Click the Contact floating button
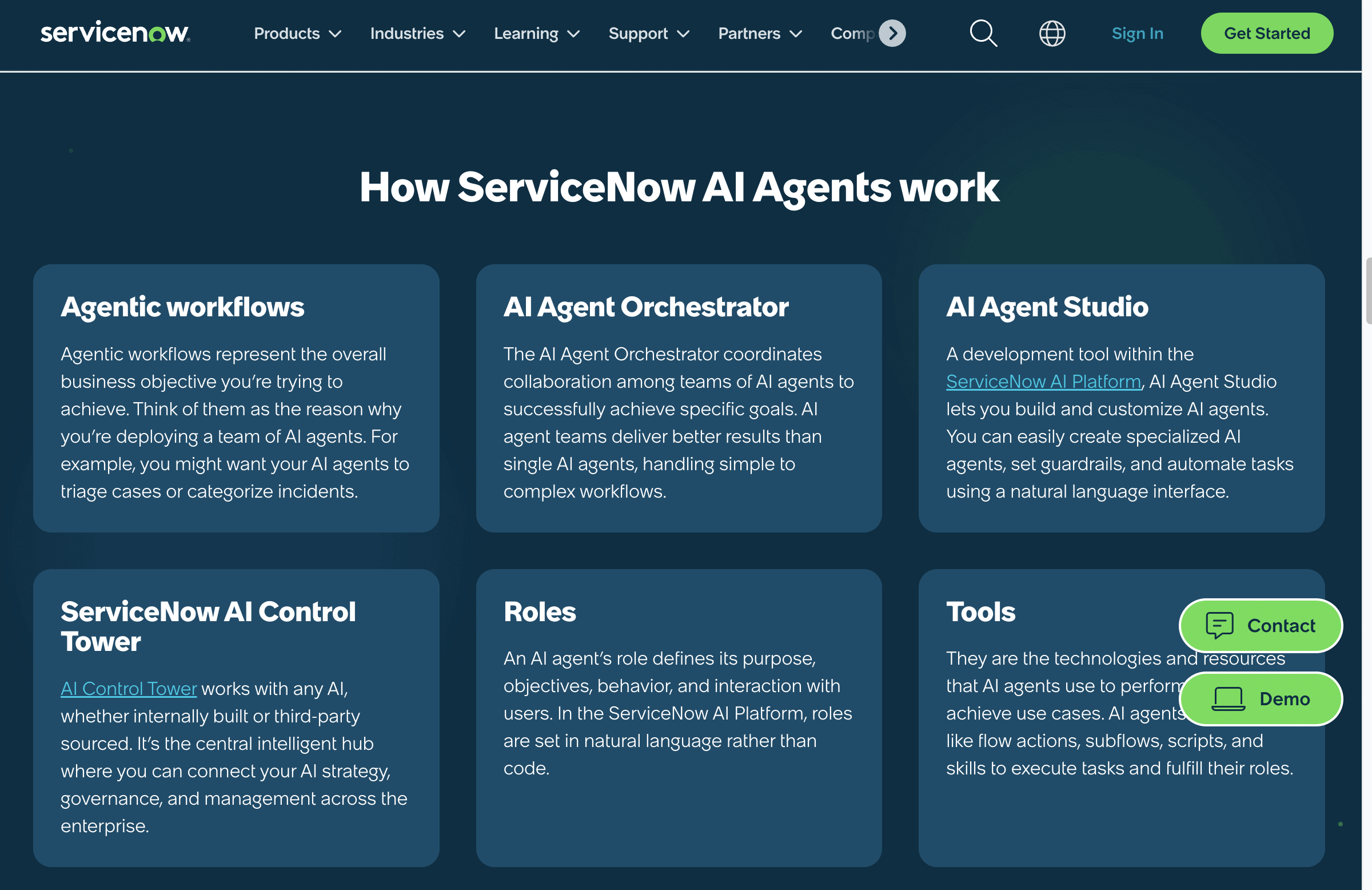This screenshot has height=890, width=1372. (x=1281, y=625)
